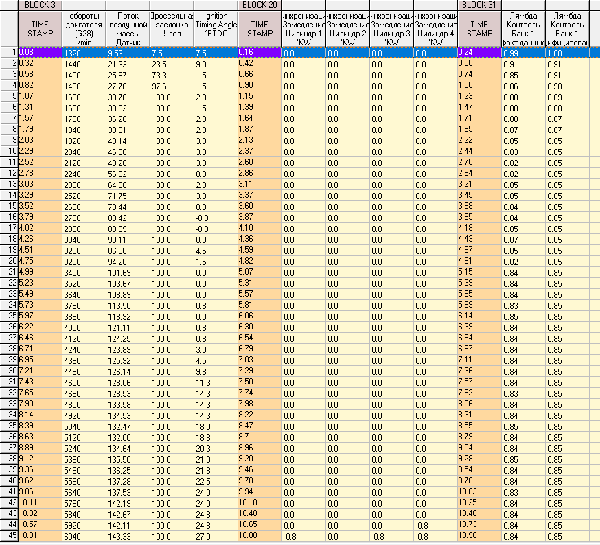Click the Cylinder 2 retard column header
The height and width of the screenshot is (545, 600).
(x=347, y=29)
